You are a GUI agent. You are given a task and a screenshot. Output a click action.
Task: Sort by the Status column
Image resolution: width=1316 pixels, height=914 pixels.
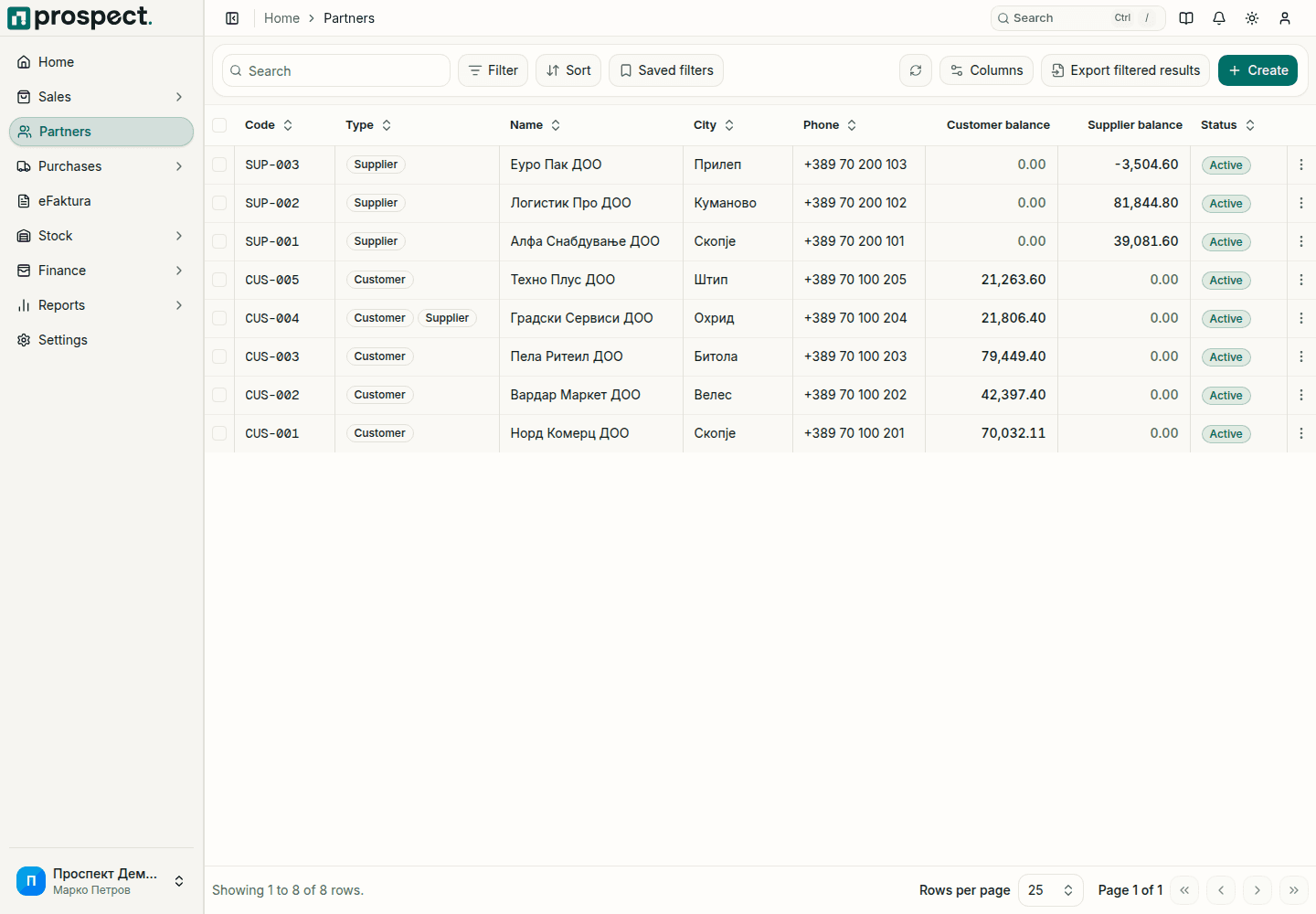1228,125
